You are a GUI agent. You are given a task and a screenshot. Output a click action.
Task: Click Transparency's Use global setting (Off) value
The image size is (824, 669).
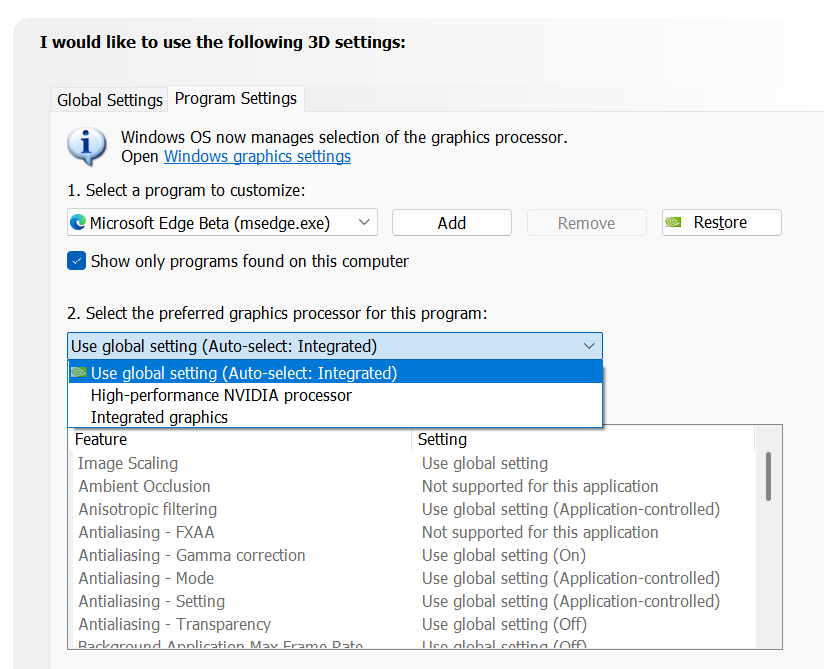click(x=504, y=624)
